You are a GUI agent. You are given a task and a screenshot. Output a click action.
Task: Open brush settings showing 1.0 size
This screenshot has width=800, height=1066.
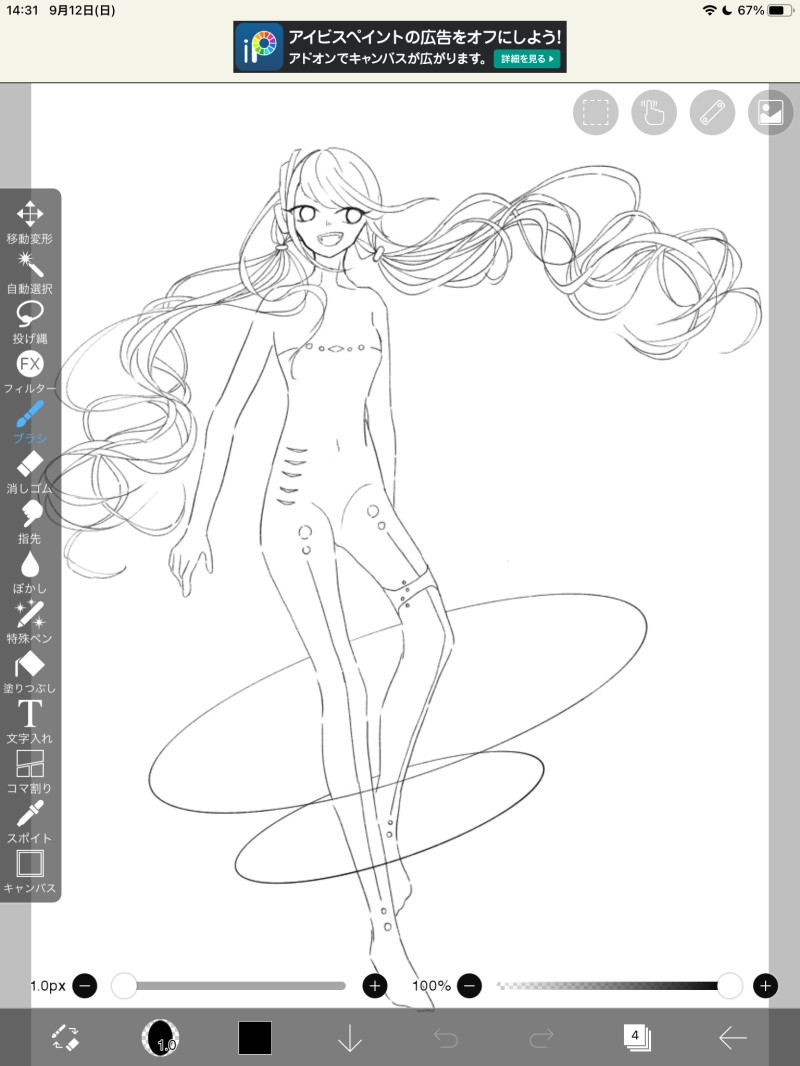click(x=160, y=1037)
